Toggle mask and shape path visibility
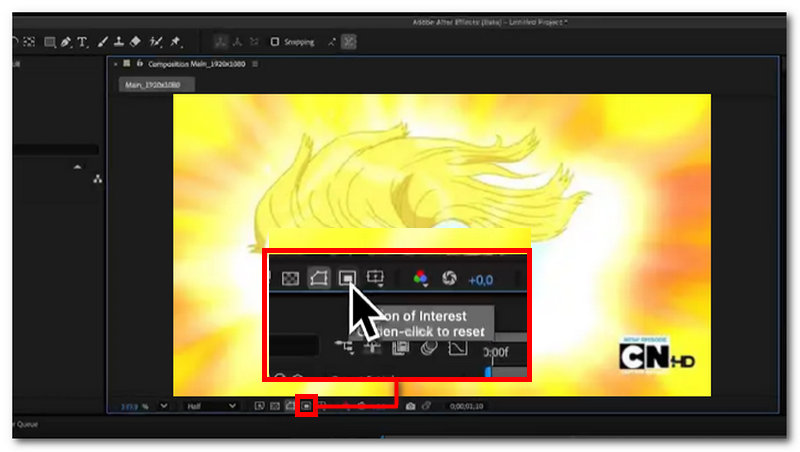Viewport: 800px width, 452px height. click(290, 406)
